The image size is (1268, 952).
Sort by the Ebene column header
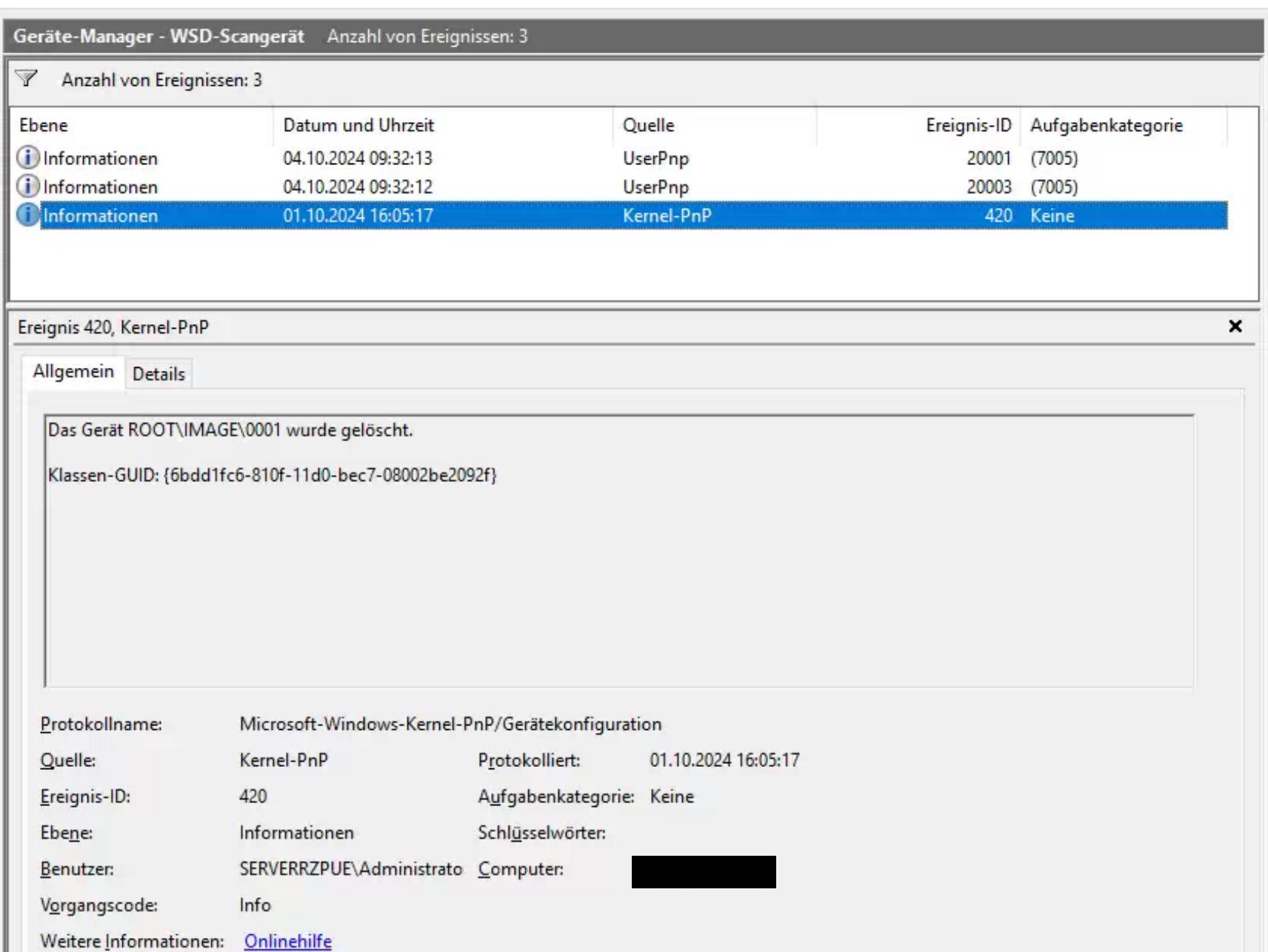tap(141, 125)
